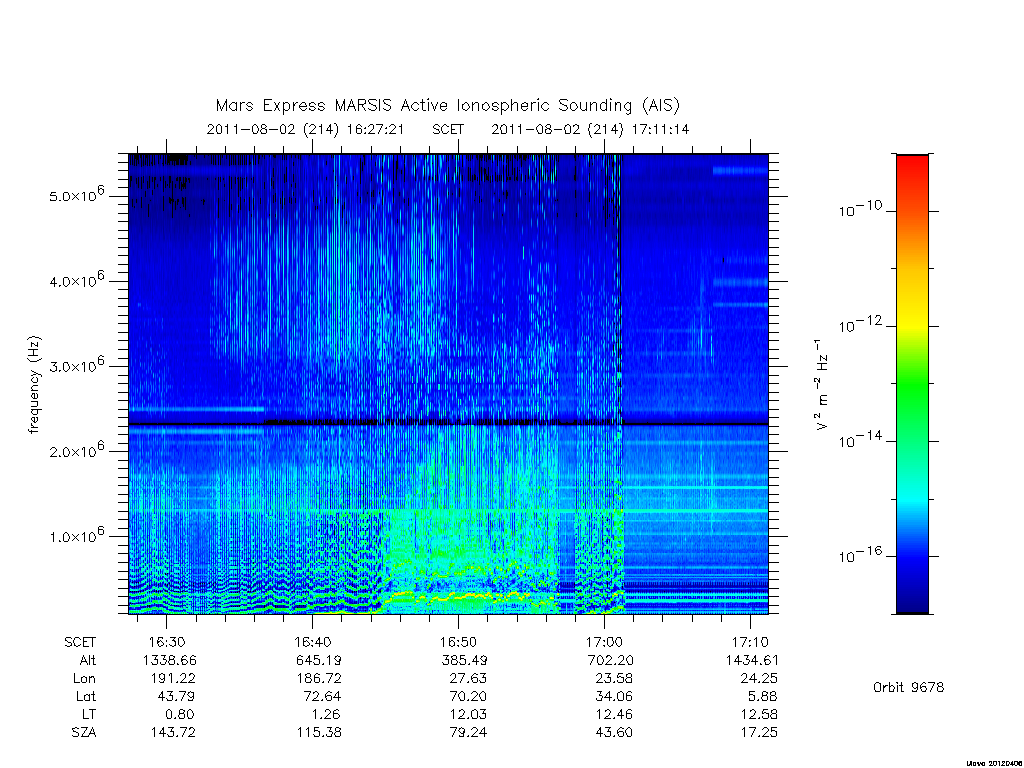Select longitude value 27.63

pyautogui.click(x=468, y=679)
